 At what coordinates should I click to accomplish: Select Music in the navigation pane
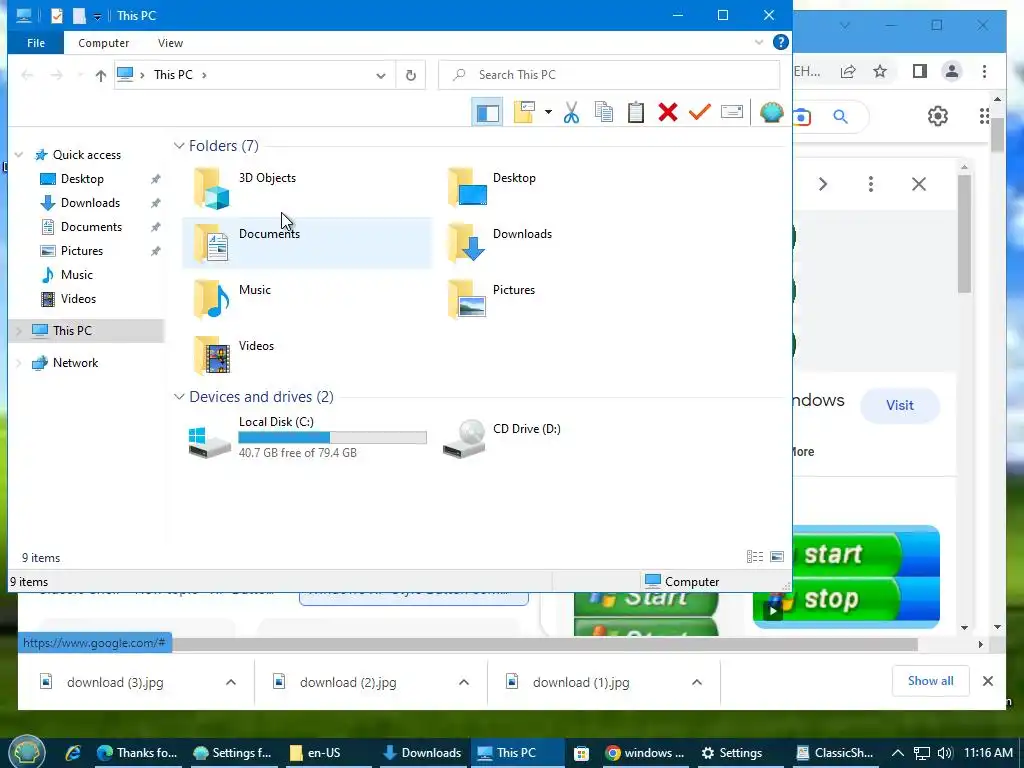pos(76,275)
